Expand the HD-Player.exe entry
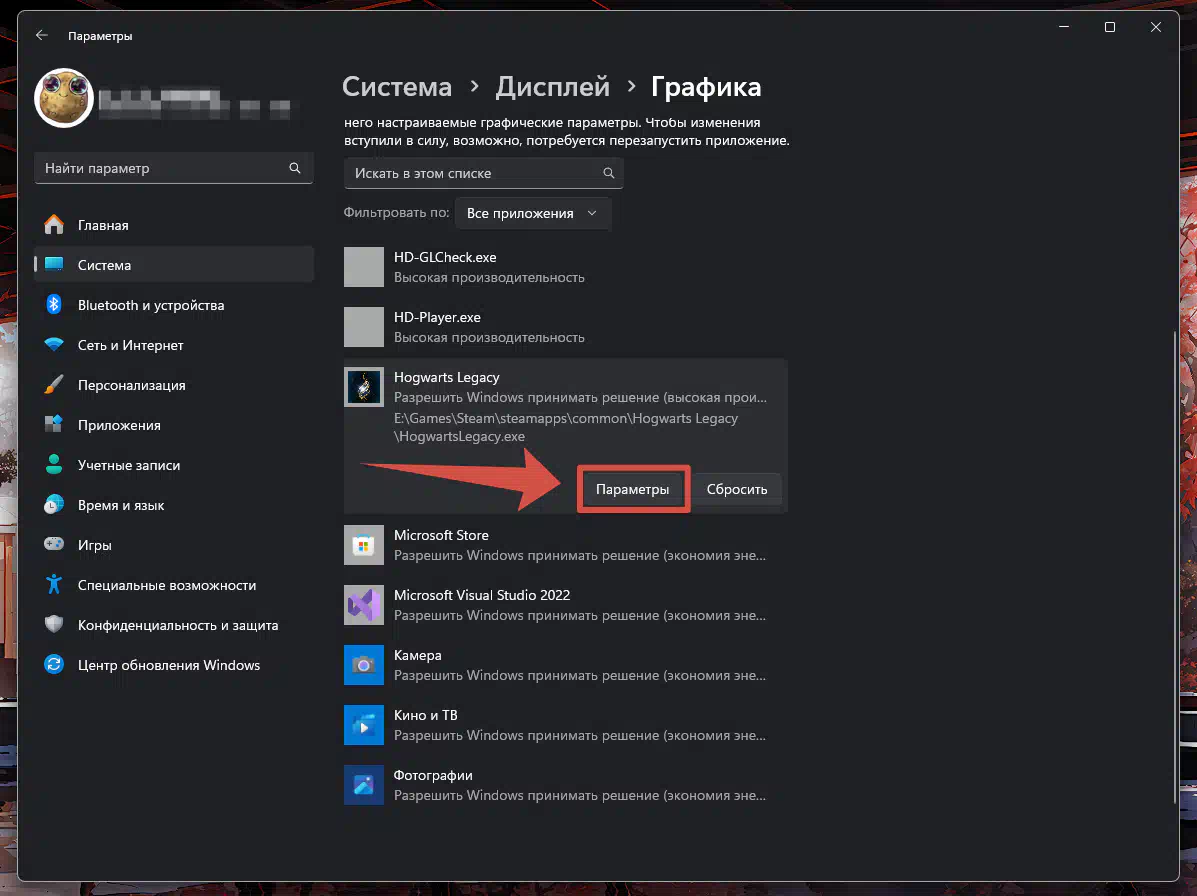1197x896 pixels. pos(565,327)
